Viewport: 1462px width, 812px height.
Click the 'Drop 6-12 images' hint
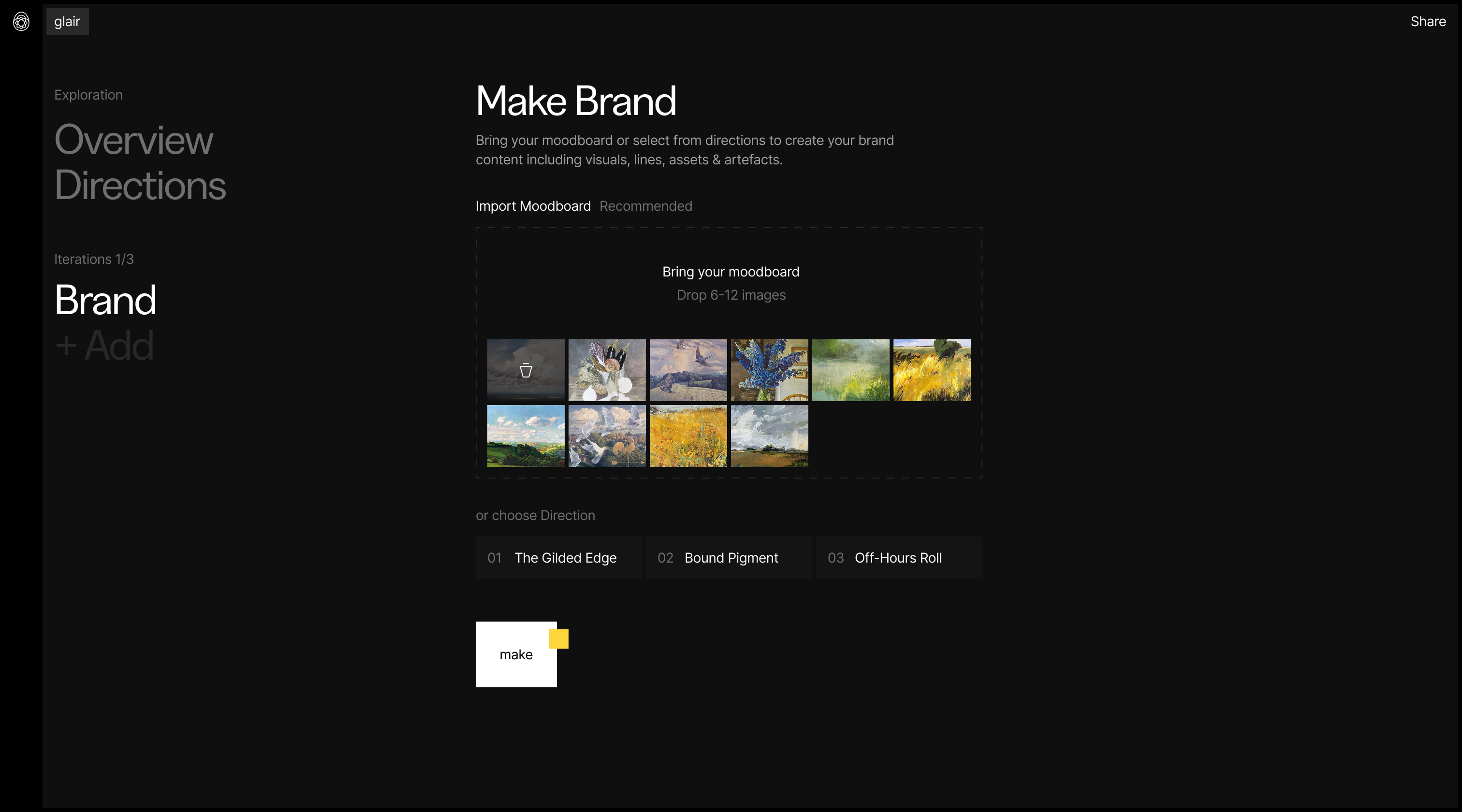tap(731, 295)
